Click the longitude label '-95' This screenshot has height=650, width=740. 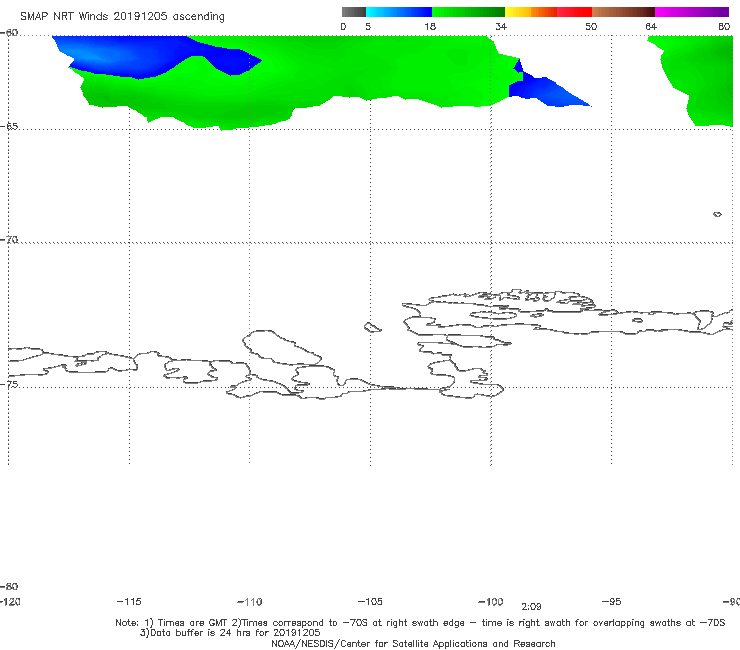coord(611,601)
